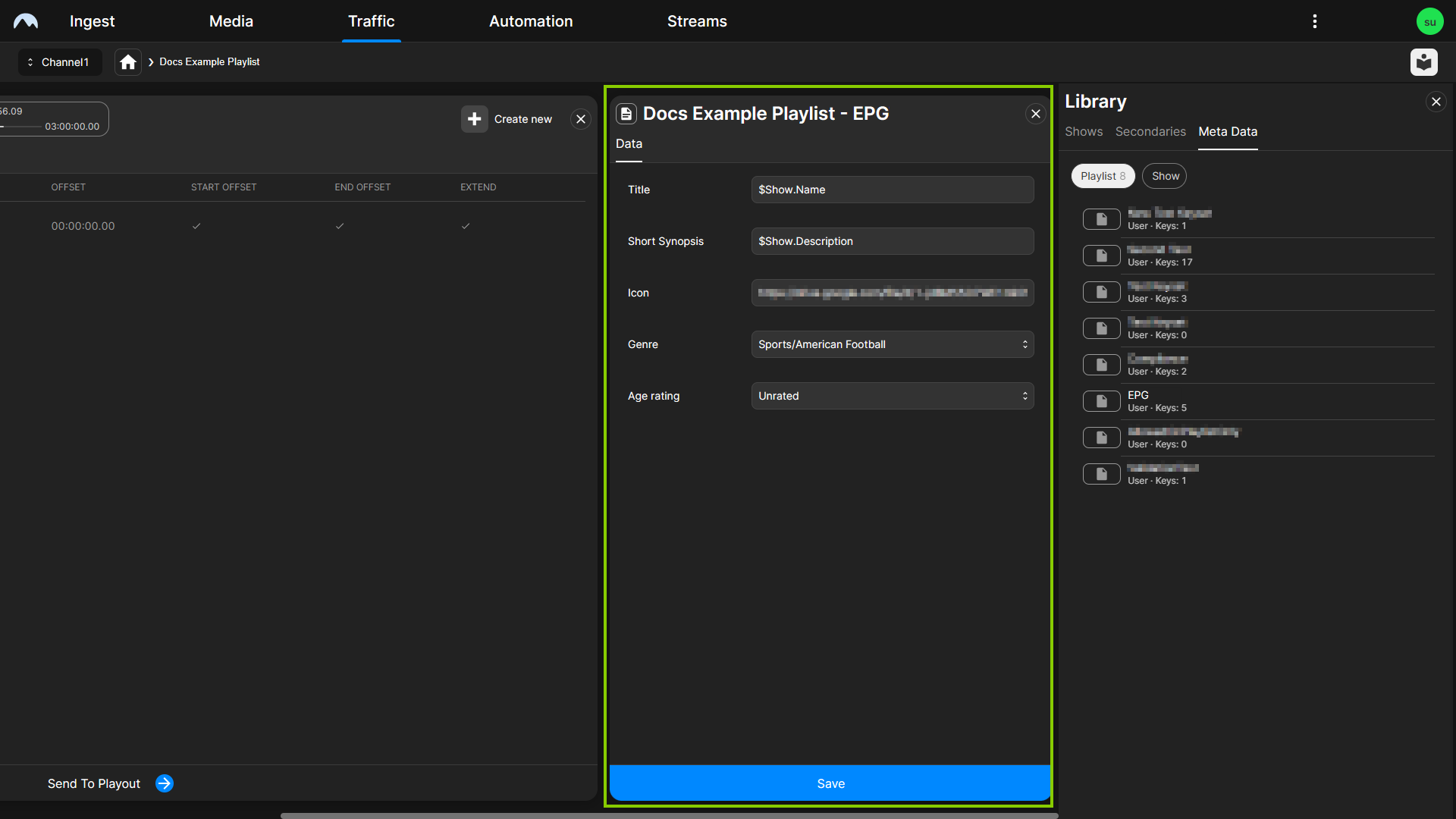1456x819 pixels.
Task: Open the Age rating dropdown
Action: pos(892,395)
